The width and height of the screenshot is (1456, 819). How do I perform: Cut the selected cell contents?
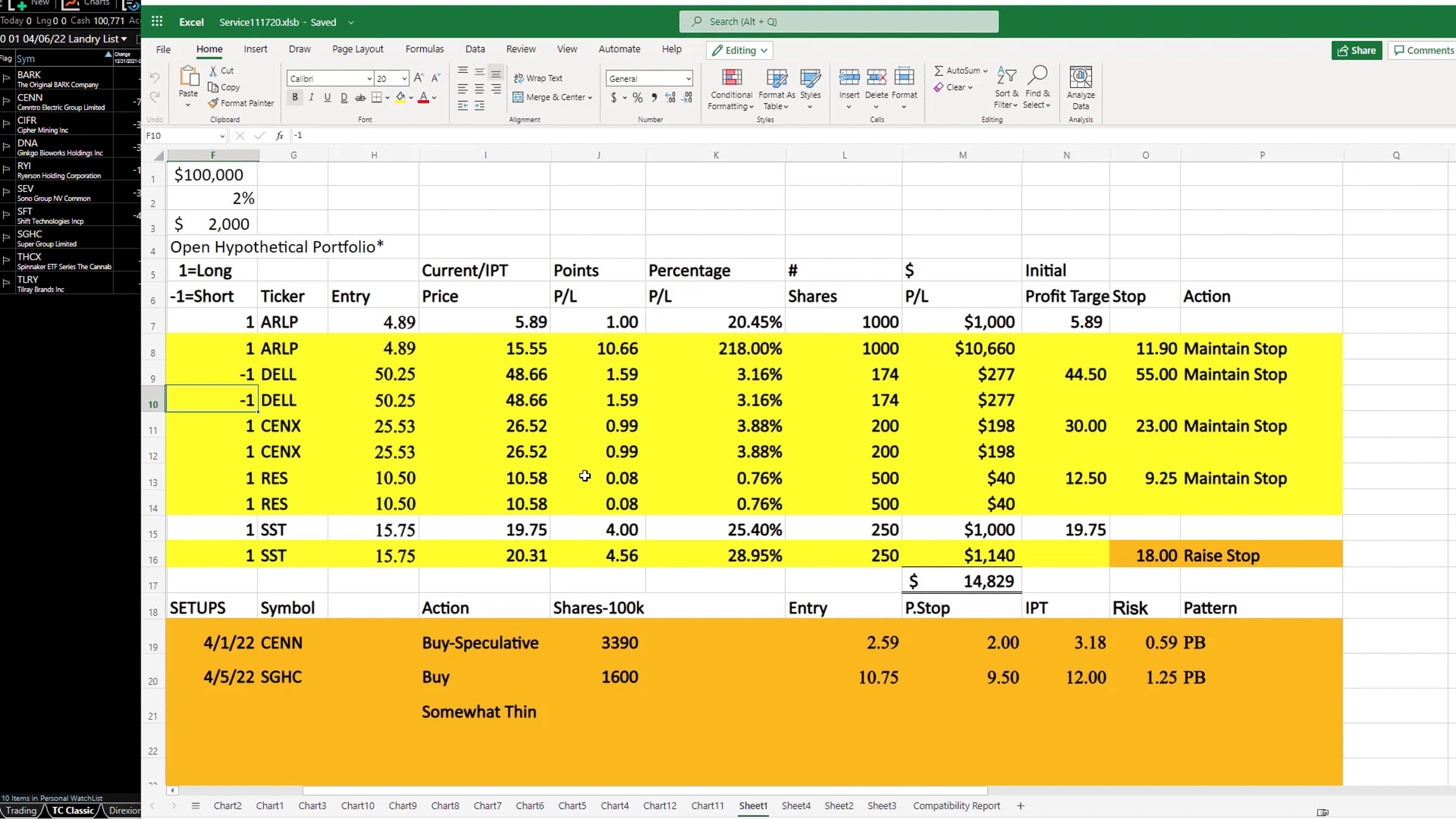pos(221,70)
